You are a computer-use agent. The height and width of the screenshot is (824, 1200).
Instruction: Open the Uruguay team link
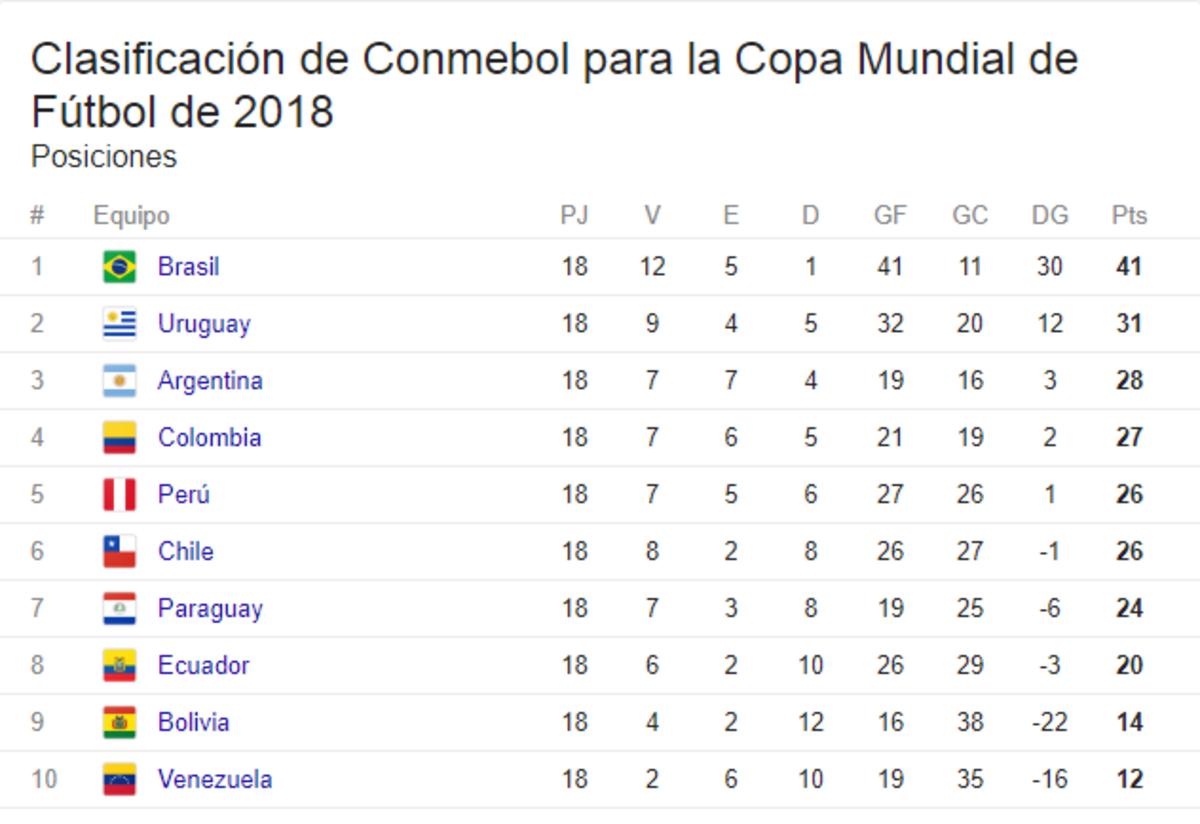(x=204, y=324)
